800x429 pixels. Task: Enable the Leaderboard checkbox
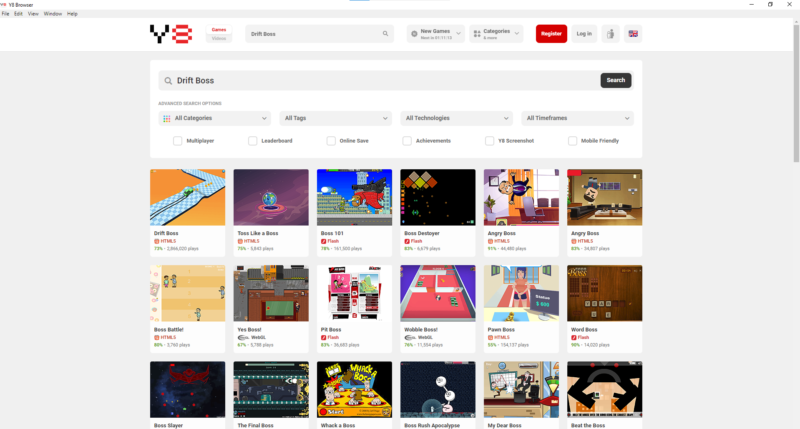253,141
